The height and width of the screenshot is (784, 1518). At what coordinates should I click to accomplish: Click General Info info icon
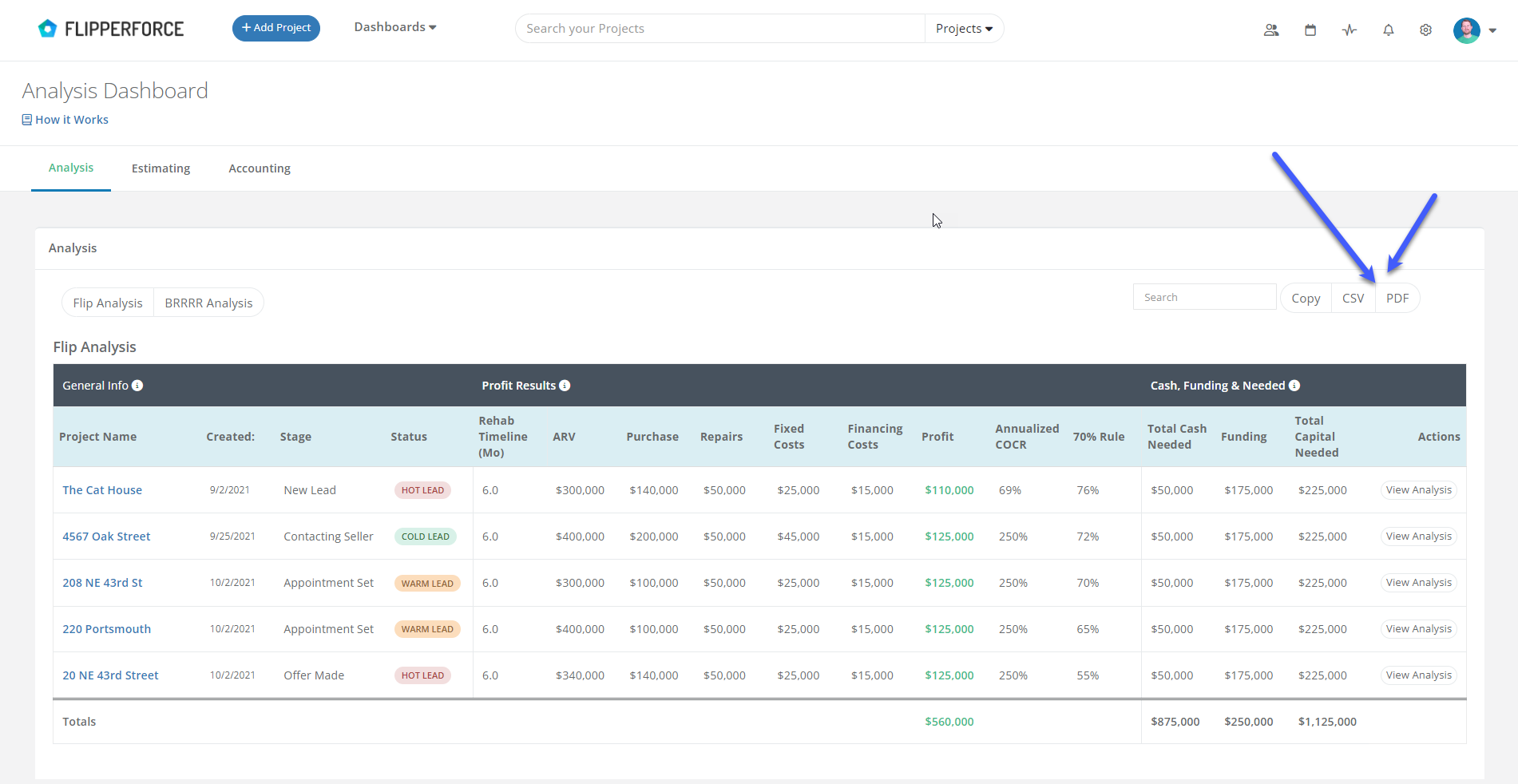click(137, 386)
